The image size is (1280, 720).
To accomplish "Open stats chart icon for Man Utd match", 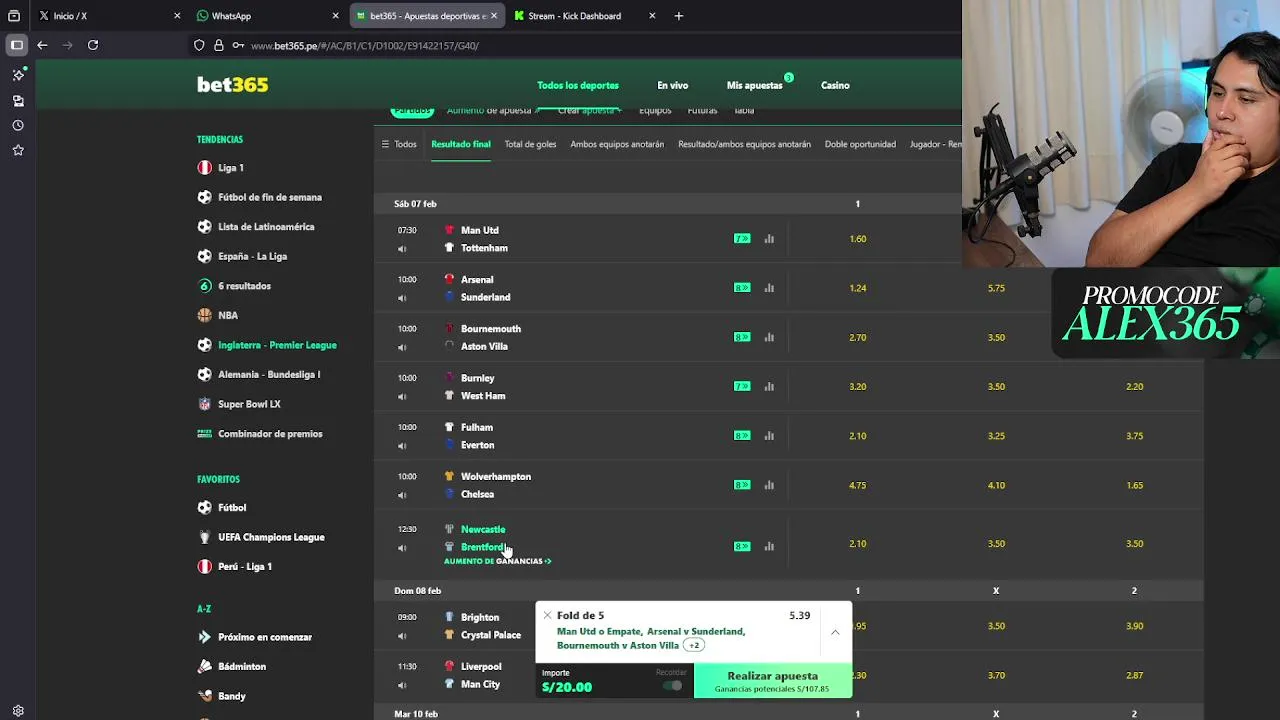I will (x=769, y=239).
